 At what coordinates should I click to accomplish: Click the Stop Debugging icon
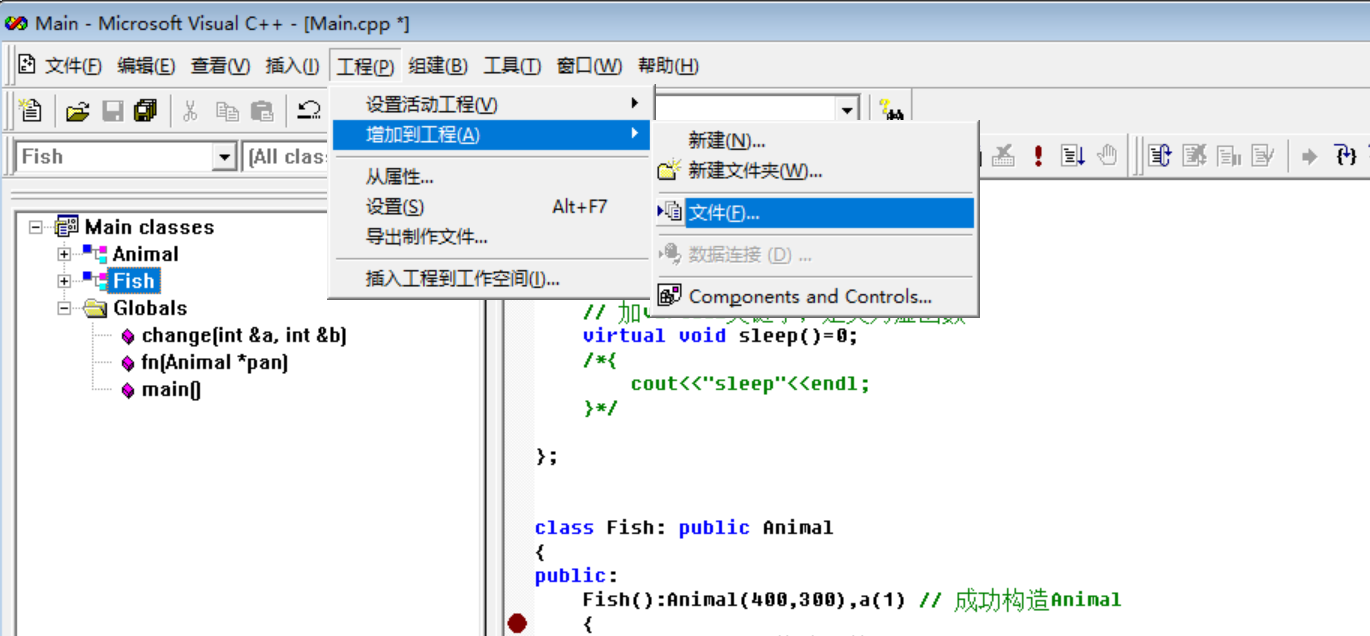(x=1195, y=156)
